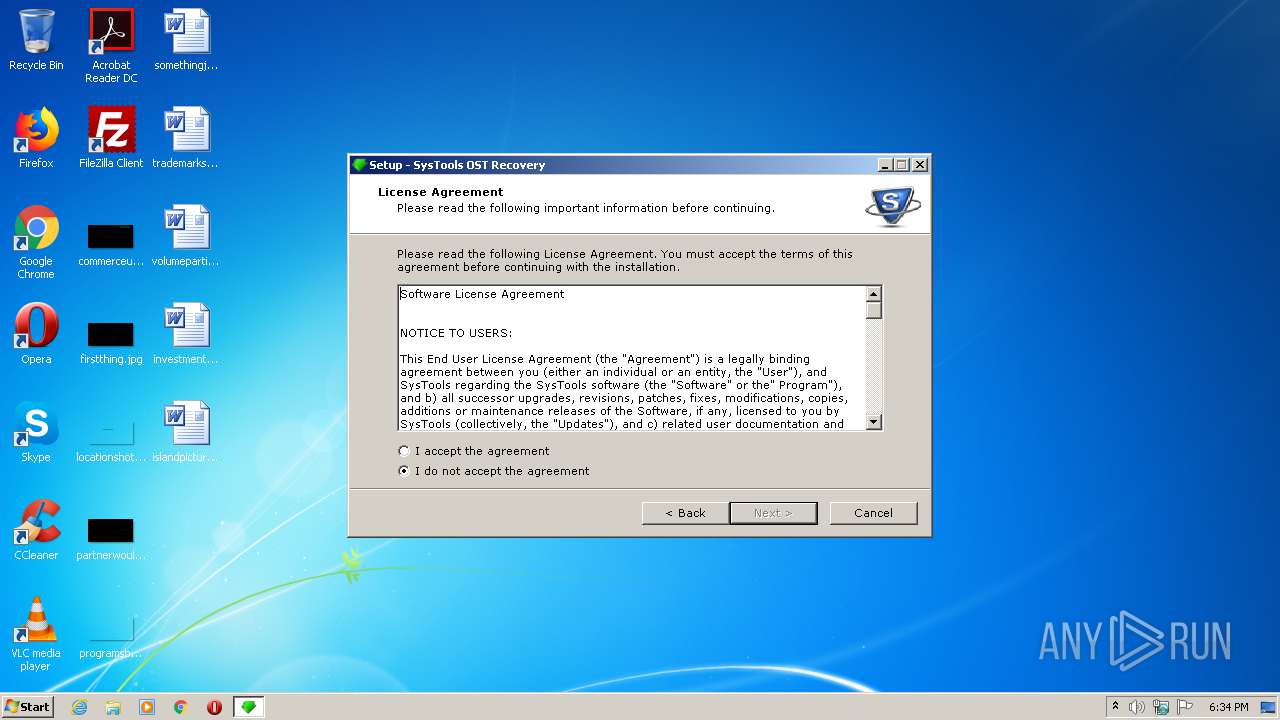Launch Google Chrome desktop shortcut
The image size is (1280, 720).
pyautogui.click(x=36, y=242)
